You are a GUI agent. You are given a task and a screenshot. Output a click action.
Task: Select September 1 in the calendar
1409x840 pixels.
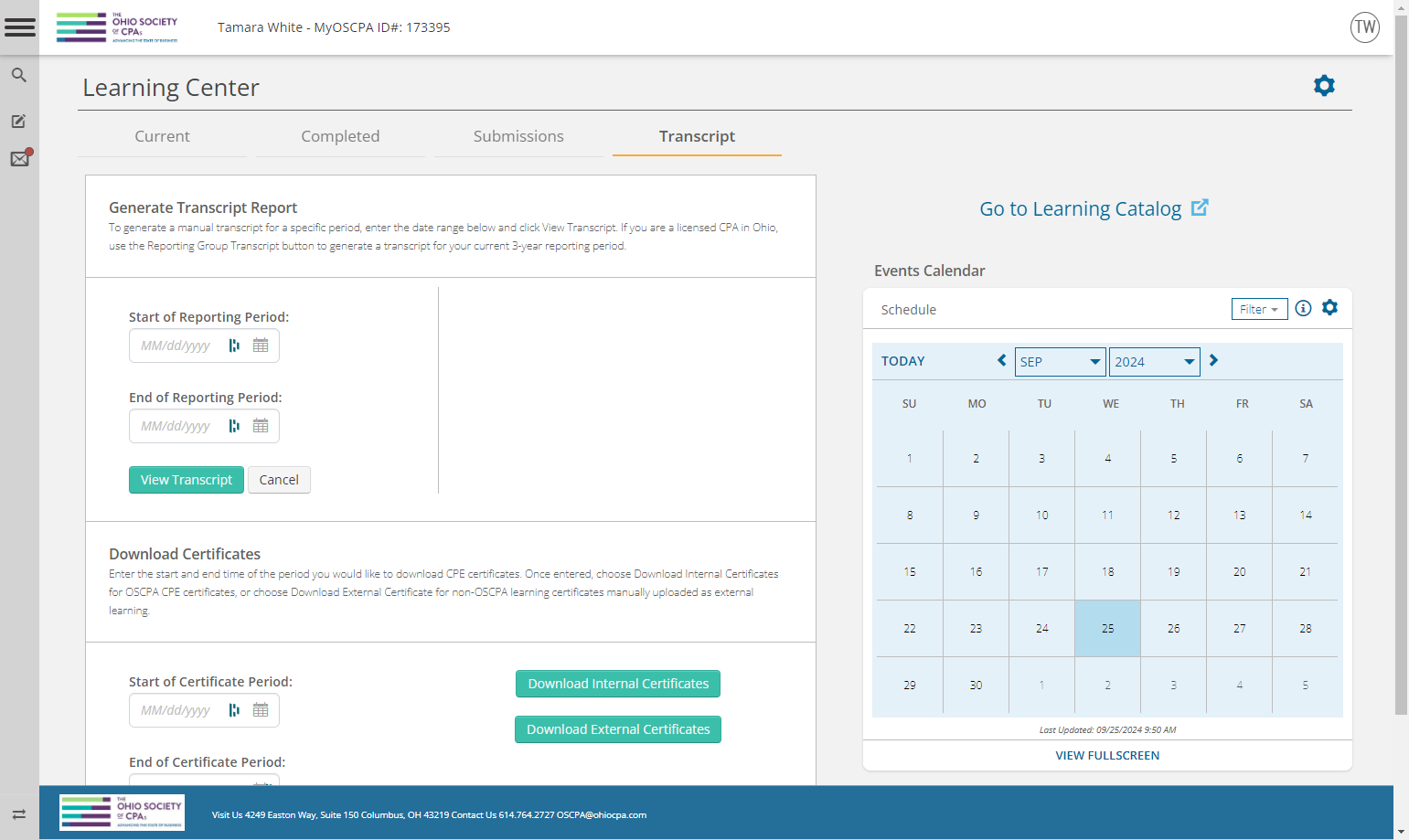pos(910,459)
